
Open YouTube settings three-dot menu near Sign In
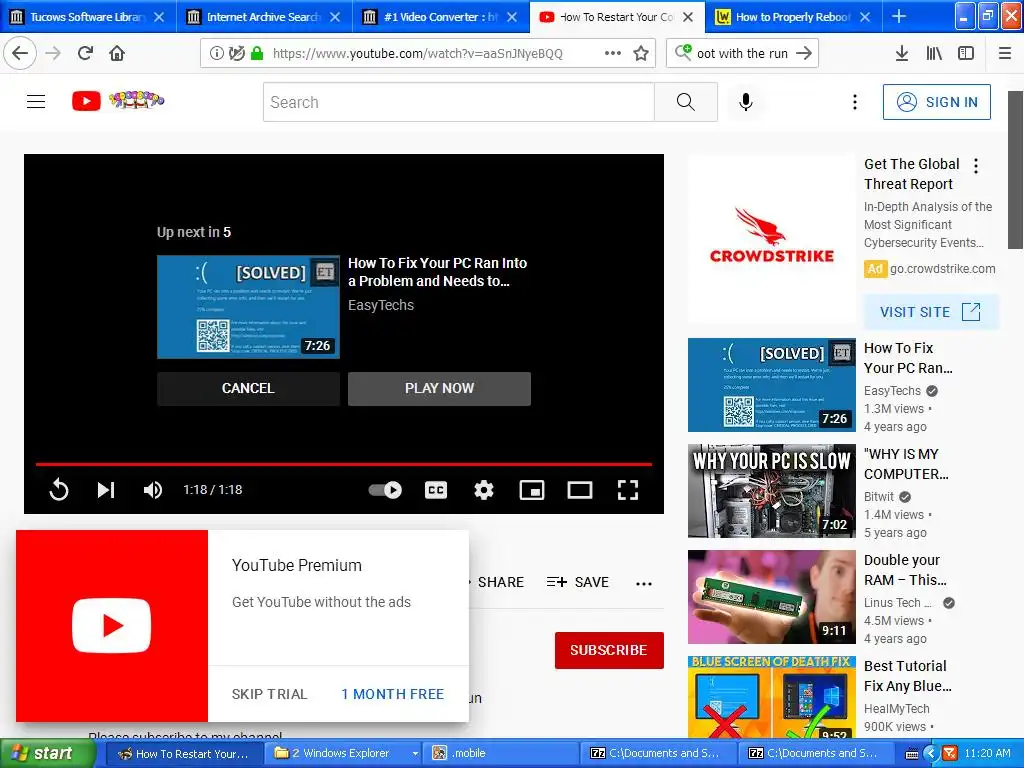pyautogui.click(x=855, y=102)
